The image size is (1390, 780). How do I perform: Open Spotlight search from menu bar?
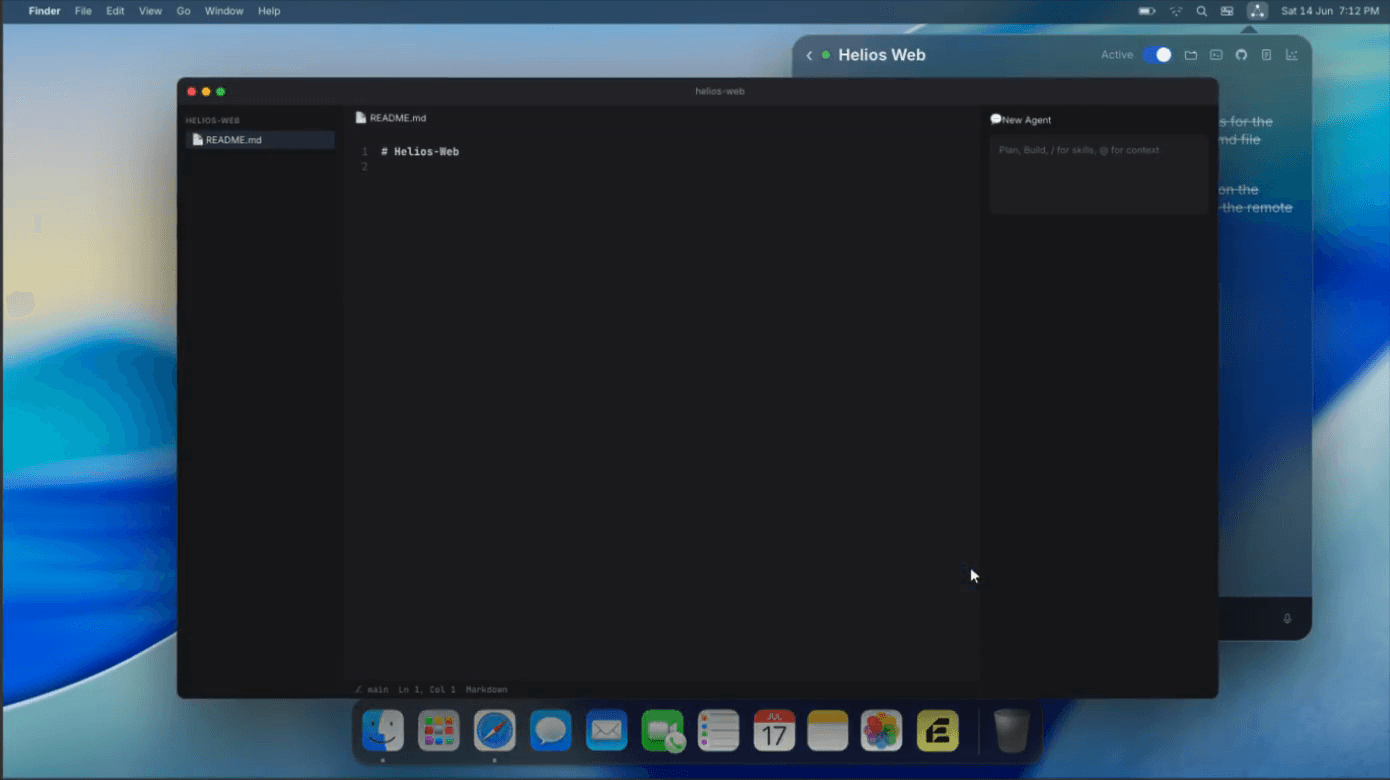pyautogui.click(x=1201, y=11)
